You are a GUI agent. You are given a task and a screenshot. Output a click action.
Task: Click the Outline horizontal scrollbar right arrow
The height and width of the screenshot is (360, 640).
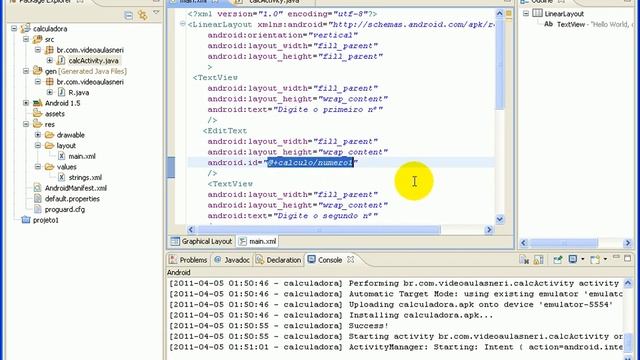coord(628,243)
